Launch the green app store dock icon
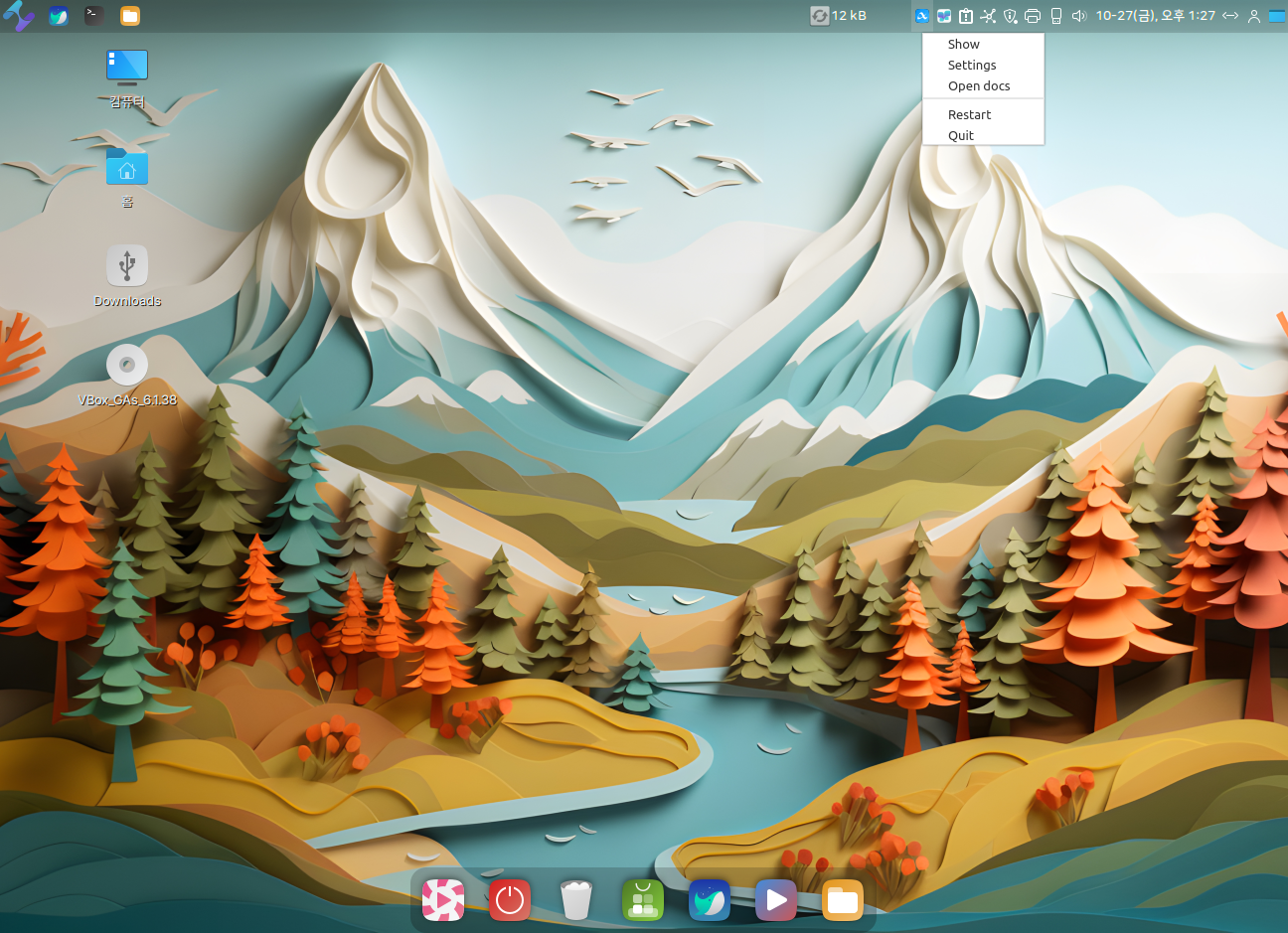Screen dimensions: 1288x933 click(643, 900)
